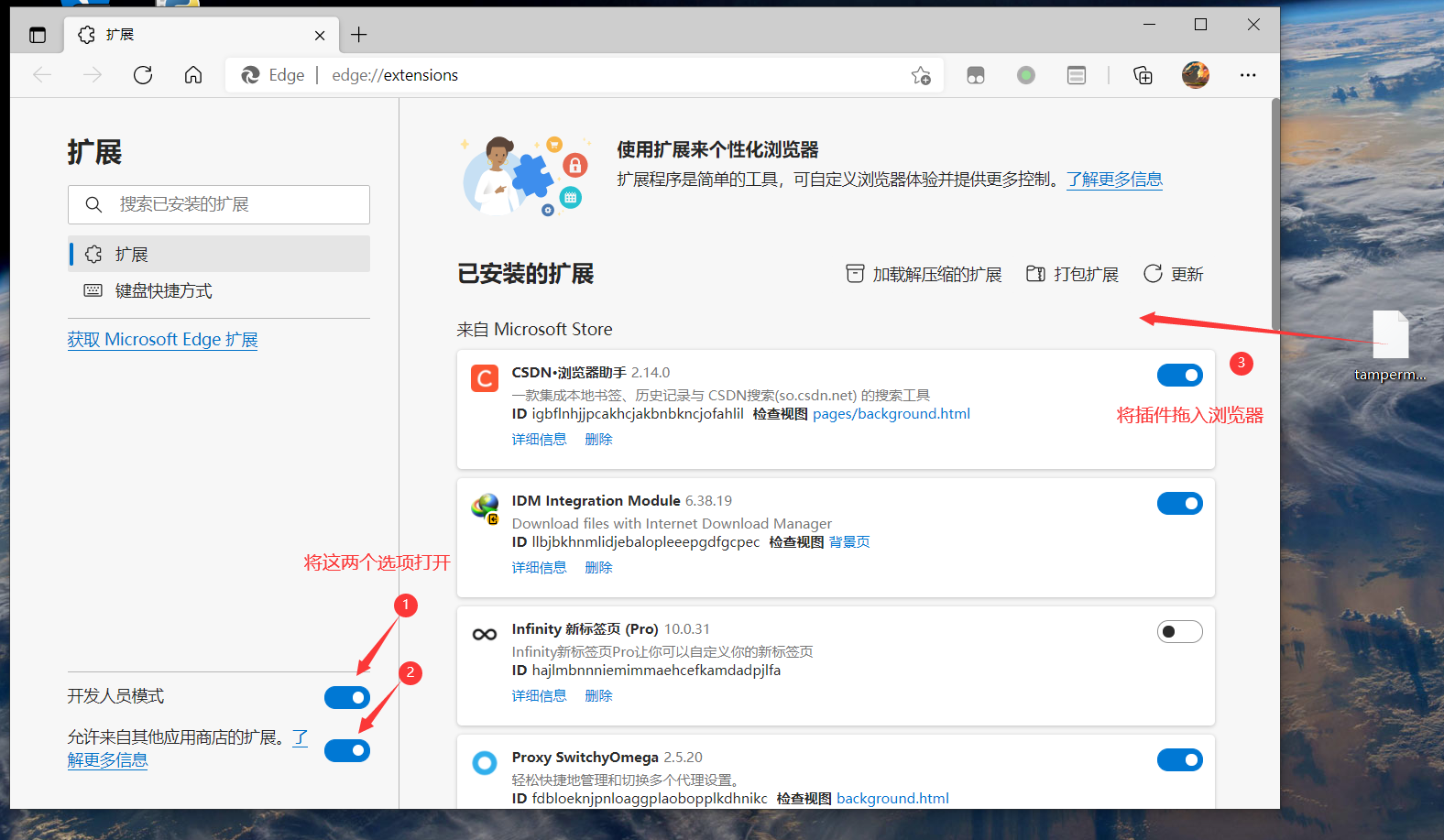The image size is (1444, 840).
Task: Click the address bar URL edge://extensions
Action: [395, 75]
